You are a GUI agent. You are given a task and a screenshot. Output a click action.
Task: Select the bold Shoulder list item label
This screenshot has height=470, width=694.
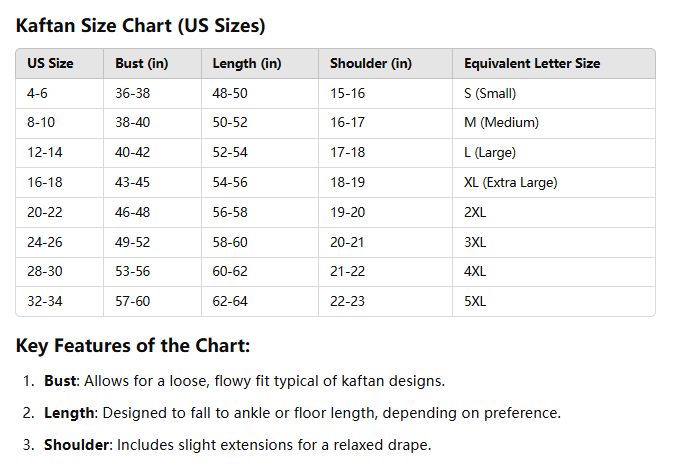pos(75,445)
